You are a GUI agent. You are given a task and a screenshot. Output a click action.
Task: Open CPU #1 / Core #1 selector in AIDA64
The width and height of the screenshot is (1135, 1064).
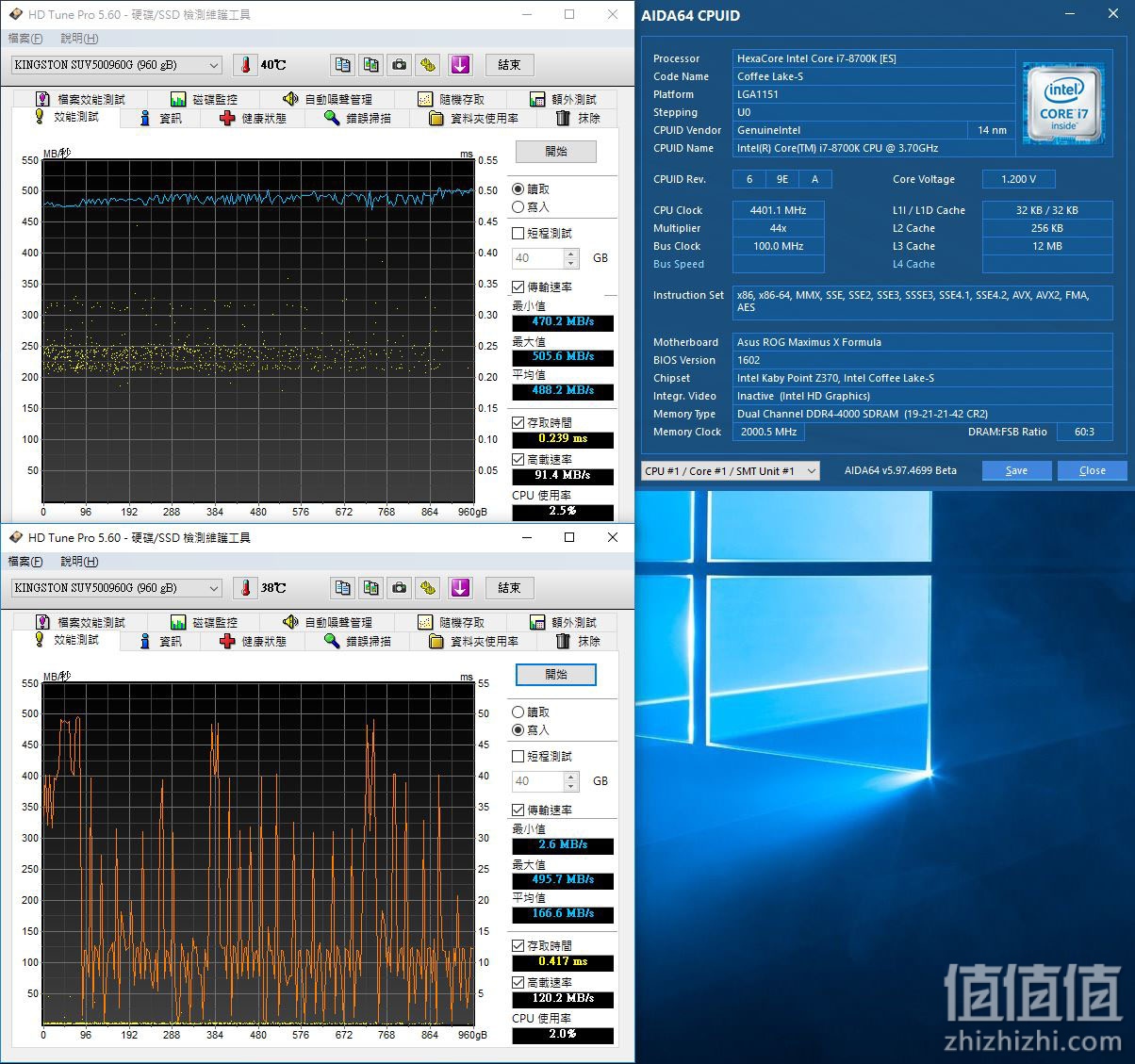pyautogui.click(x=730, y=470)
